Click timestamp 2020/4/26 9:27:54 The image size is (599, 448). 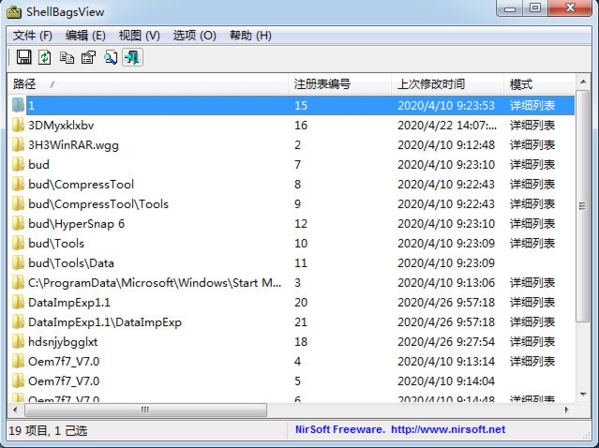click(x=446, y=341)
